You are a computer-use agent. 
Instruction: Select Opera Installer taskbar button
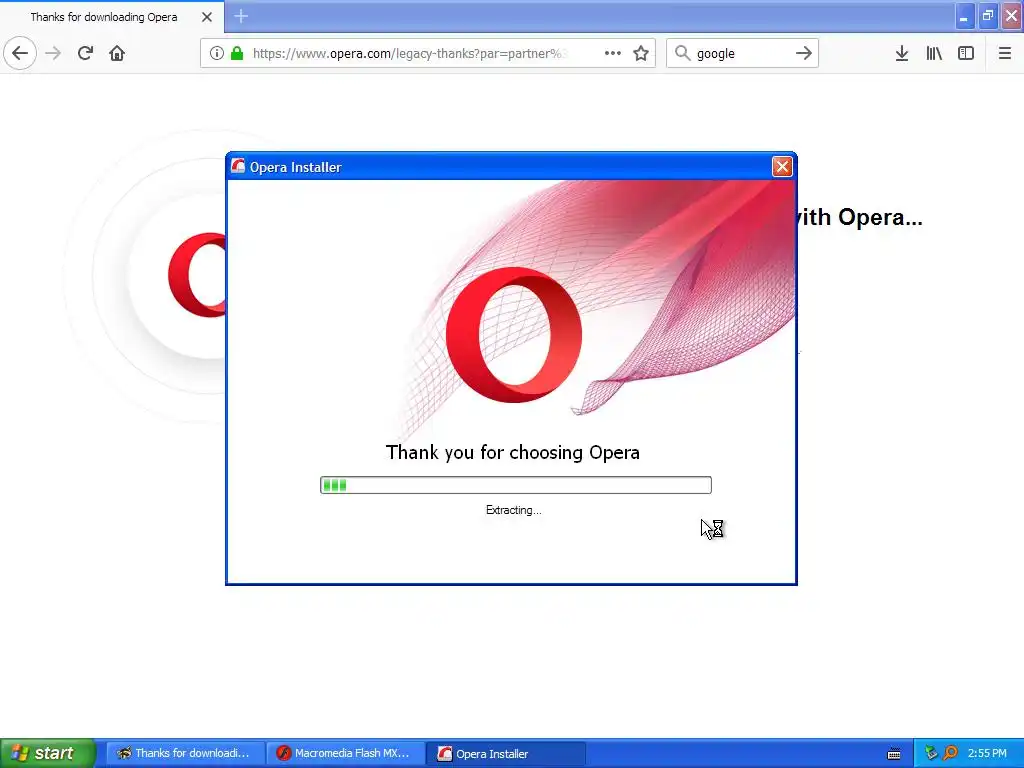click(x=505, y=753)
